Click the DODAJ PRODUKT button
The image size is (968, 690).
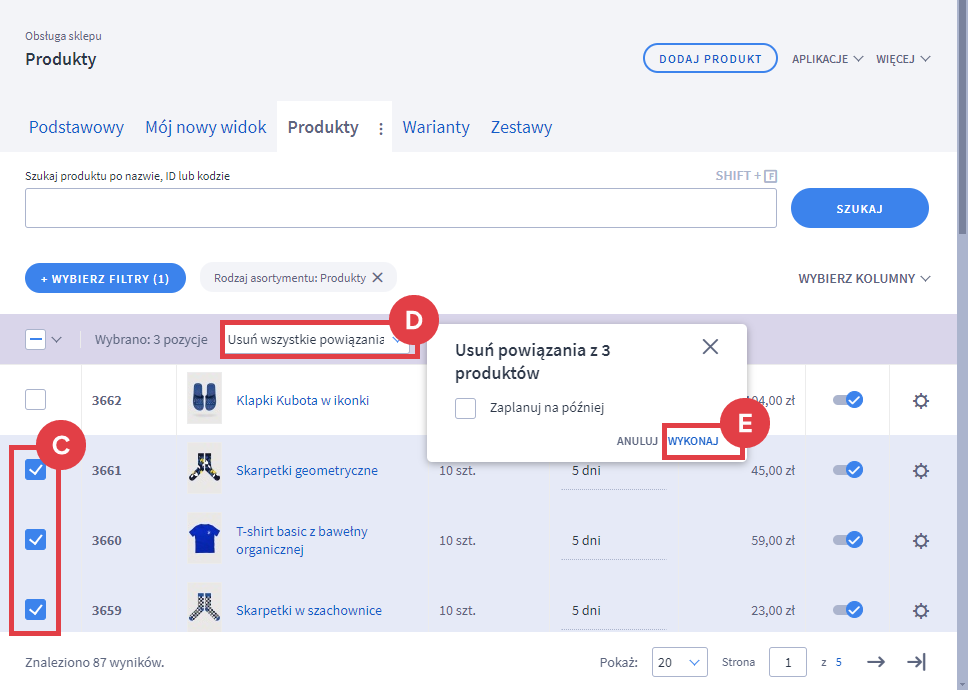(710, 59)
